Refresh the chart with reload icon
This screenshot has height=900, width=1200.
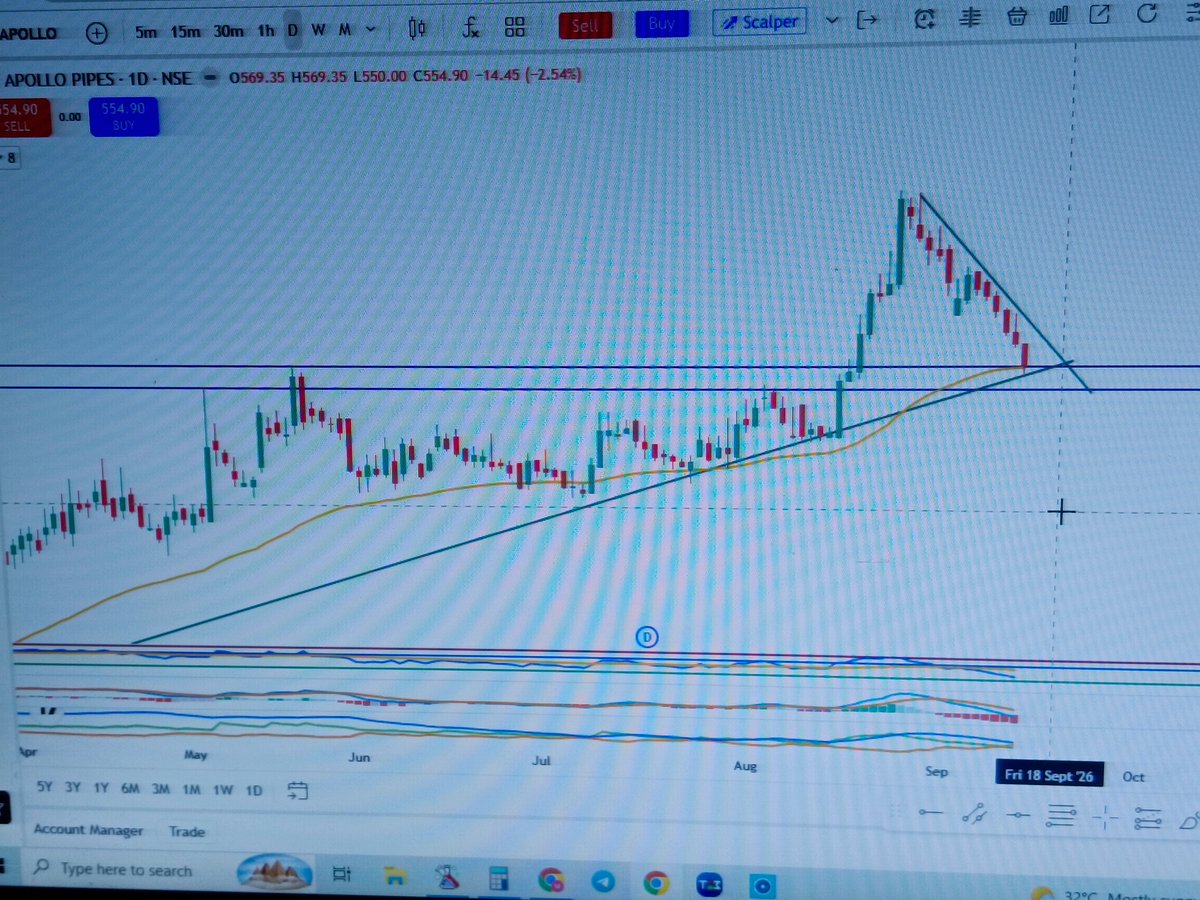1147,14
